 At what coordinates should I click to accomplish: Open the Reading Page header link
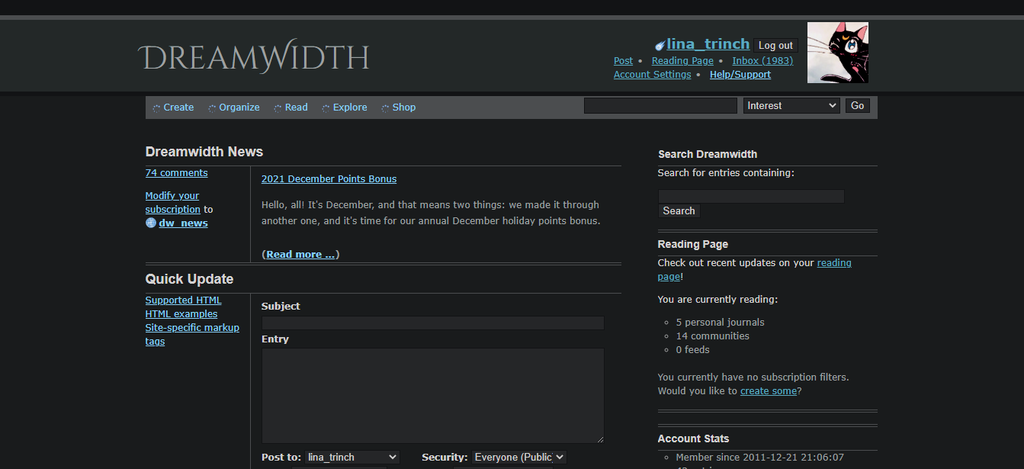[682, 61]
